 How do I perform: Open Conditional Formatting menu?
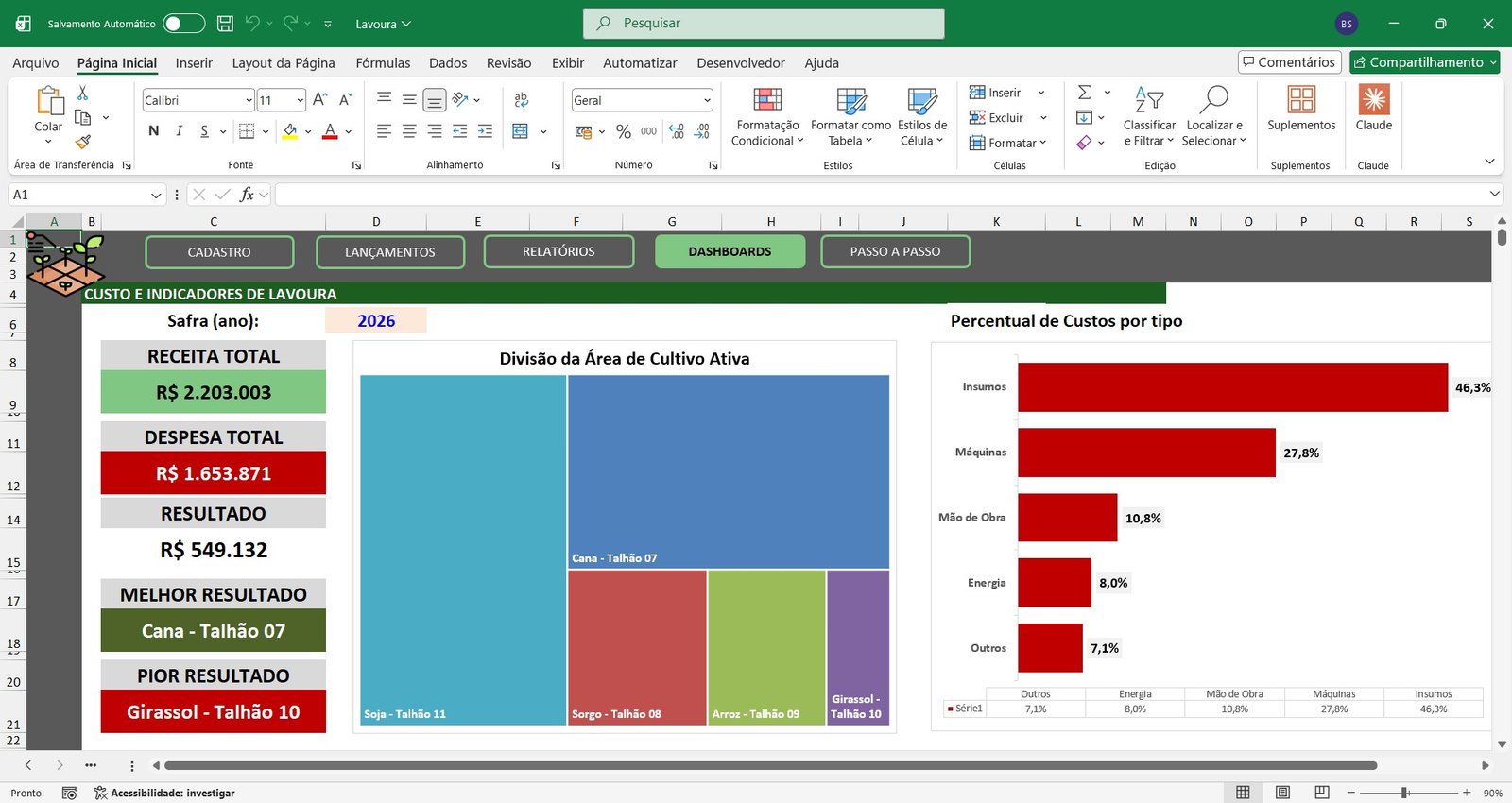767,117
